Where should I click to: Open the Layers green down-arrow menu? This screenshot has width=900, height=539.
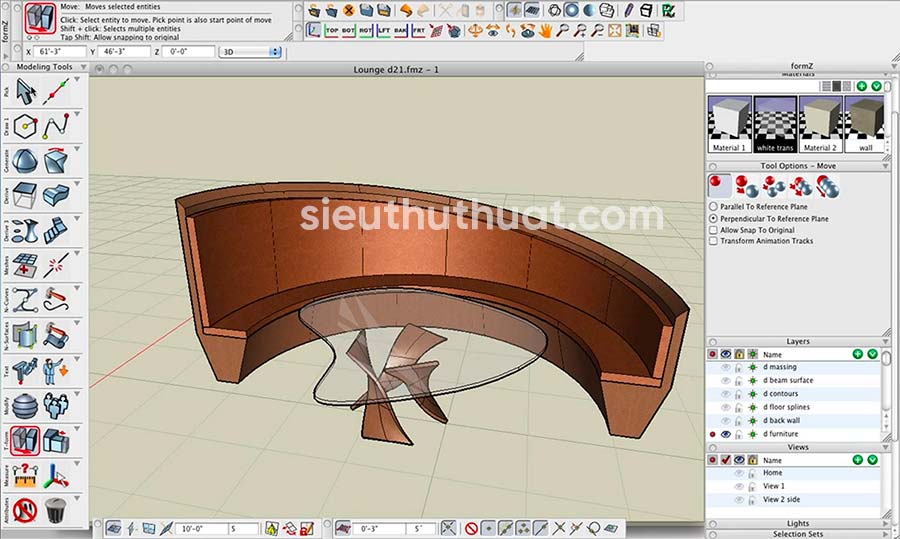coord(872,354)
